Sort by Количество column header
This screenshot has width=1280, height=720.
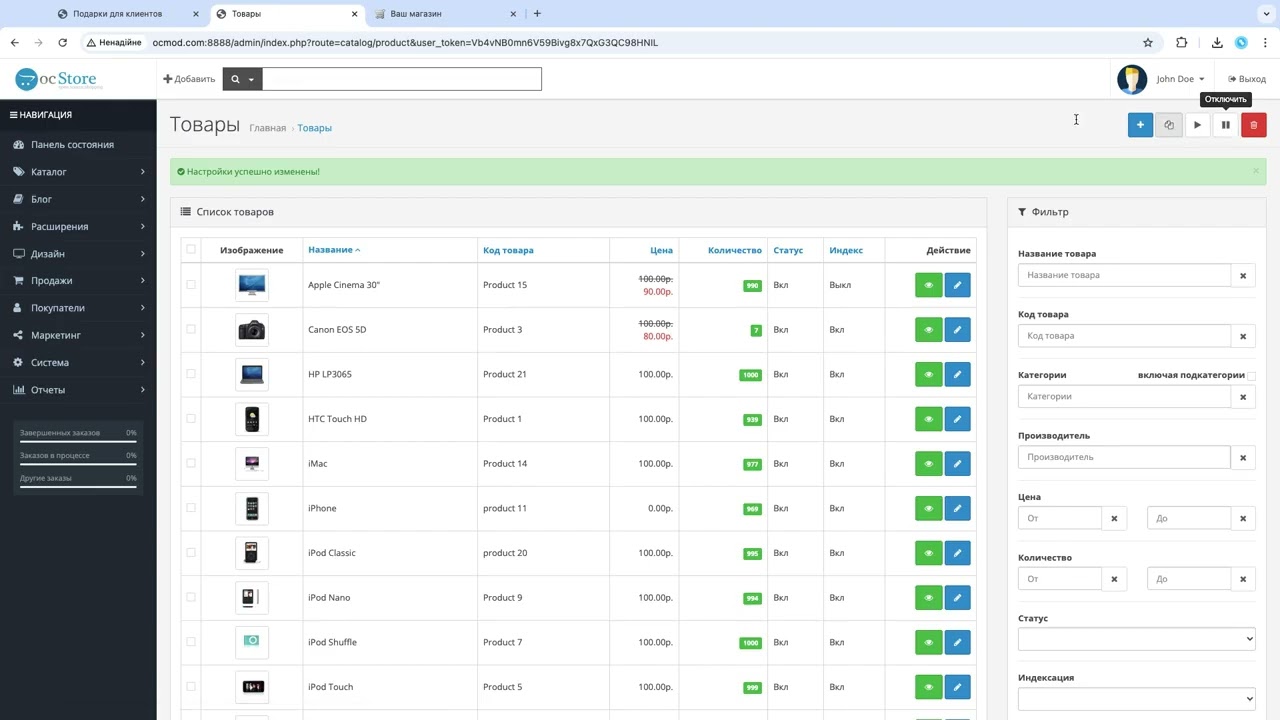pos(735,250)
